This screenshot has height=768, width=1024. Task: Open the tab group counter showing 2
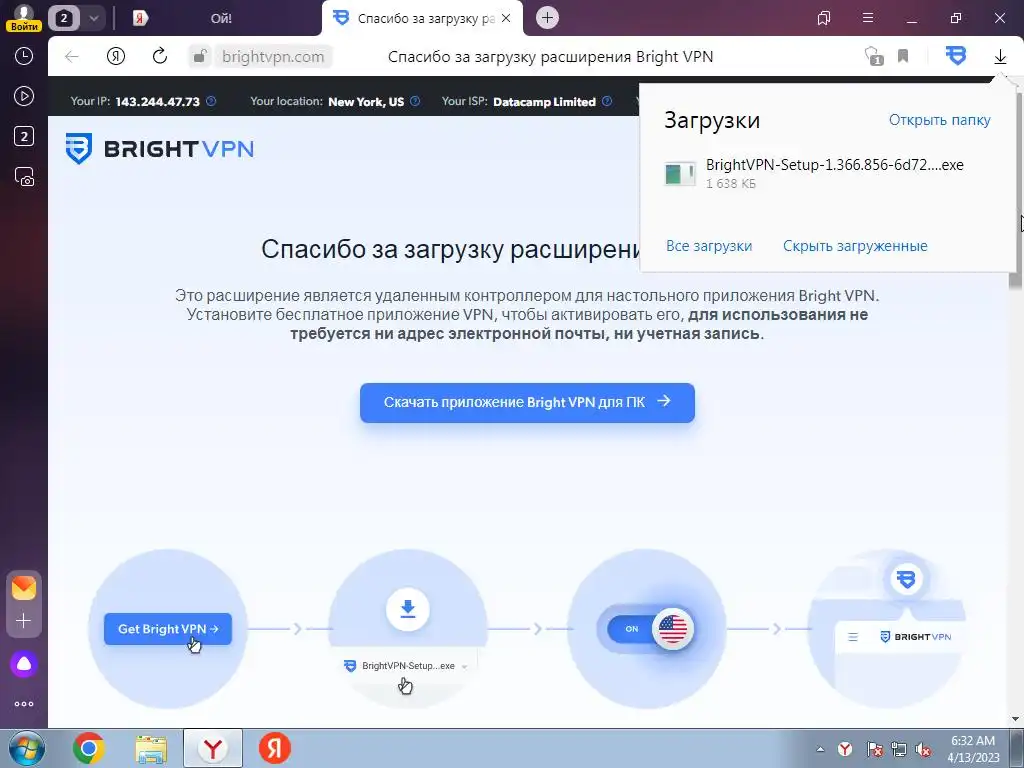63,18
